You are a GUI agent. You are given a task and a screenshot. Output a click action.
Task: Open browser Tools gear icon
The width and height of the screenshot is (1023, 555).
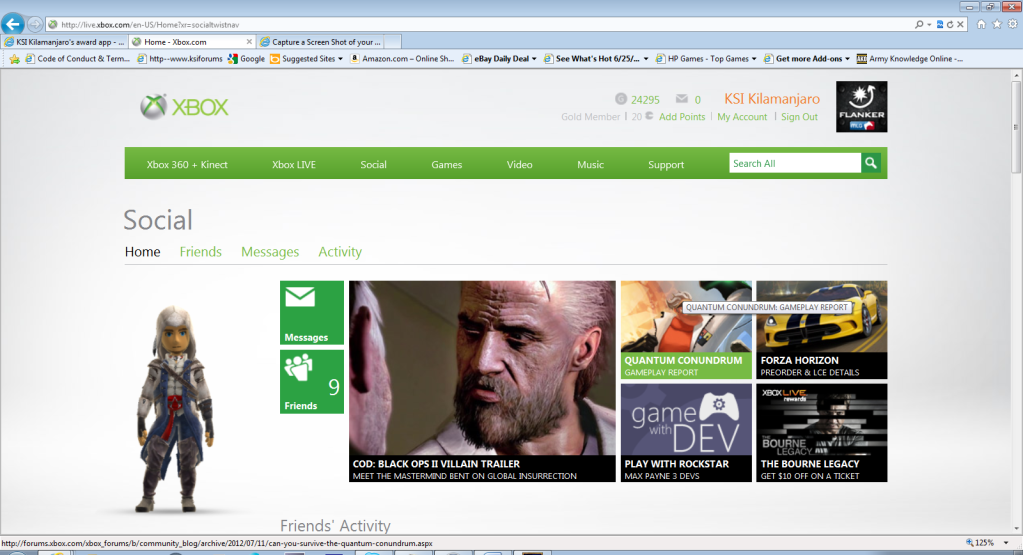click(1013, 24)
